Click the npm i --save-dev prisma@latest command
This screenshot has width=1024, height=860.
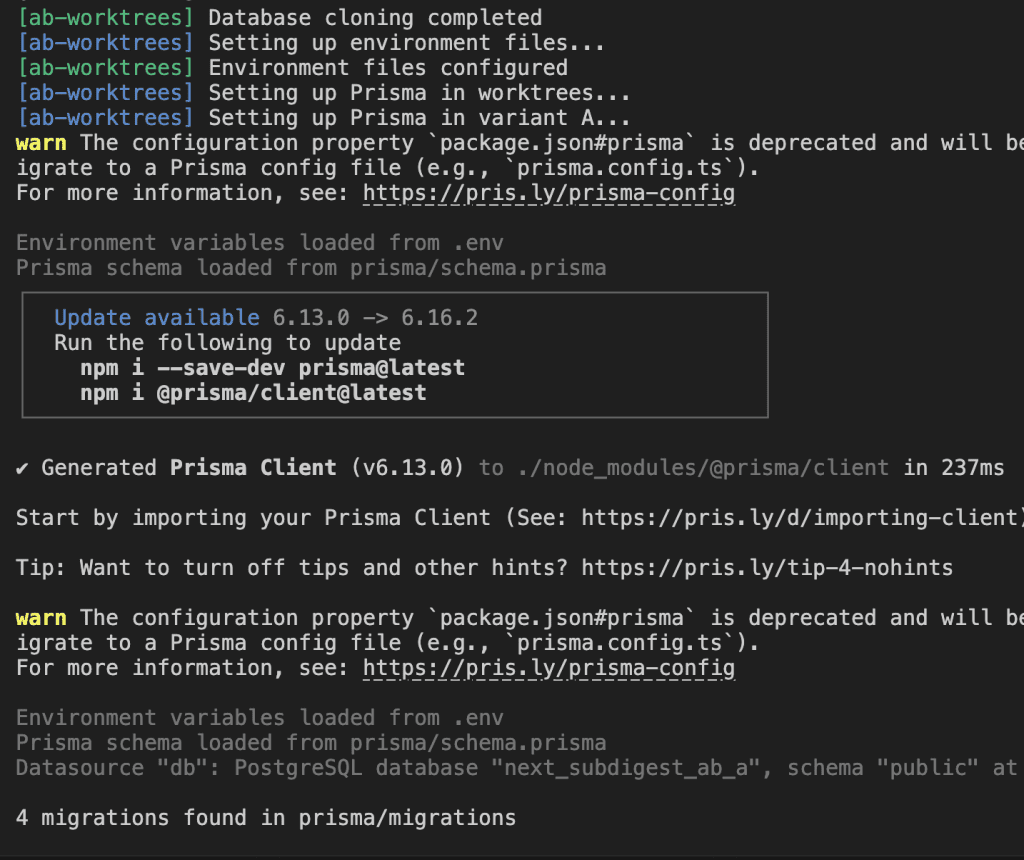click(x=272, y=368)
